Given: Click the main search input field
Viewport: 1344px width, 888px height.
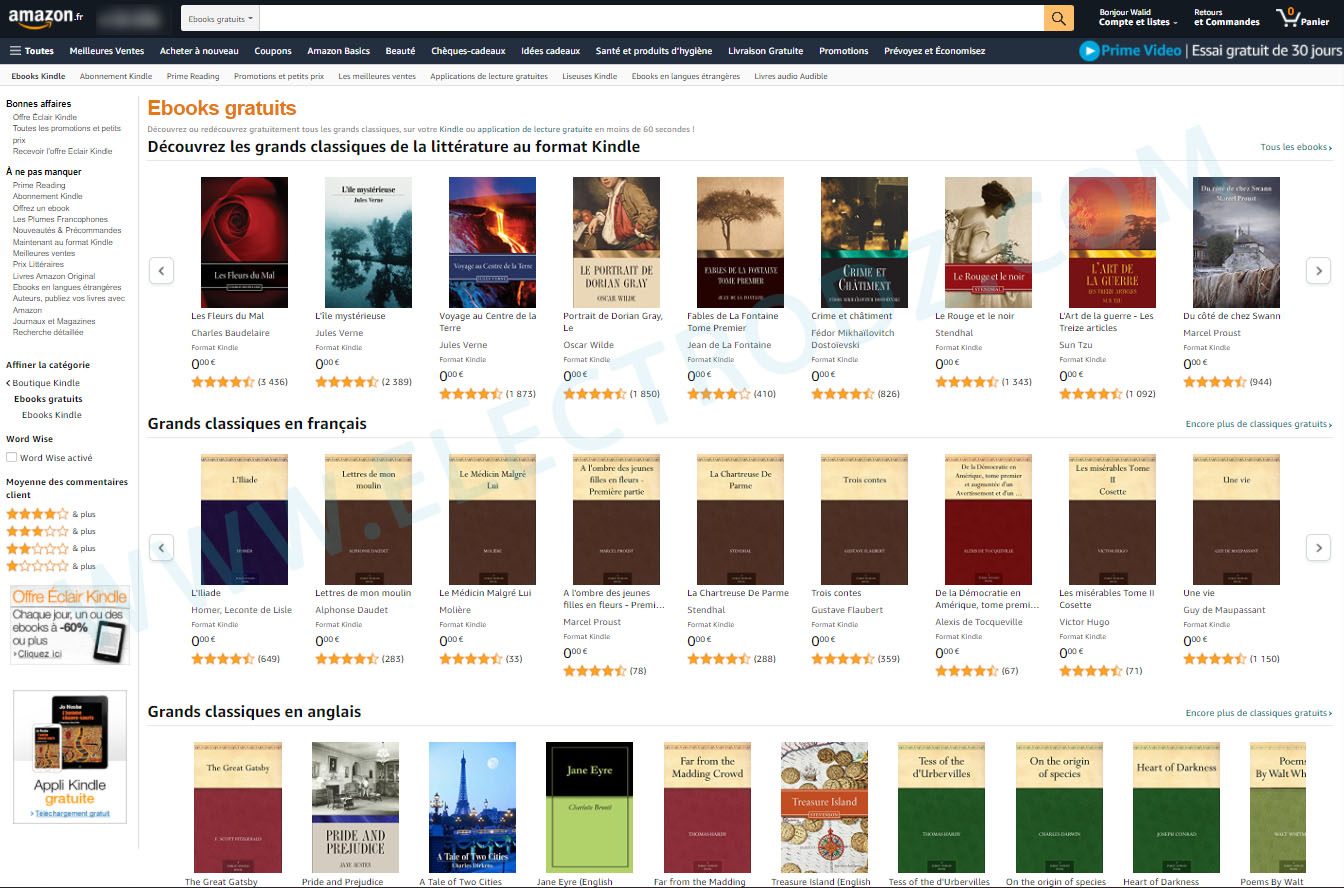Looking at the screenshot, I should tap(651, 18).
